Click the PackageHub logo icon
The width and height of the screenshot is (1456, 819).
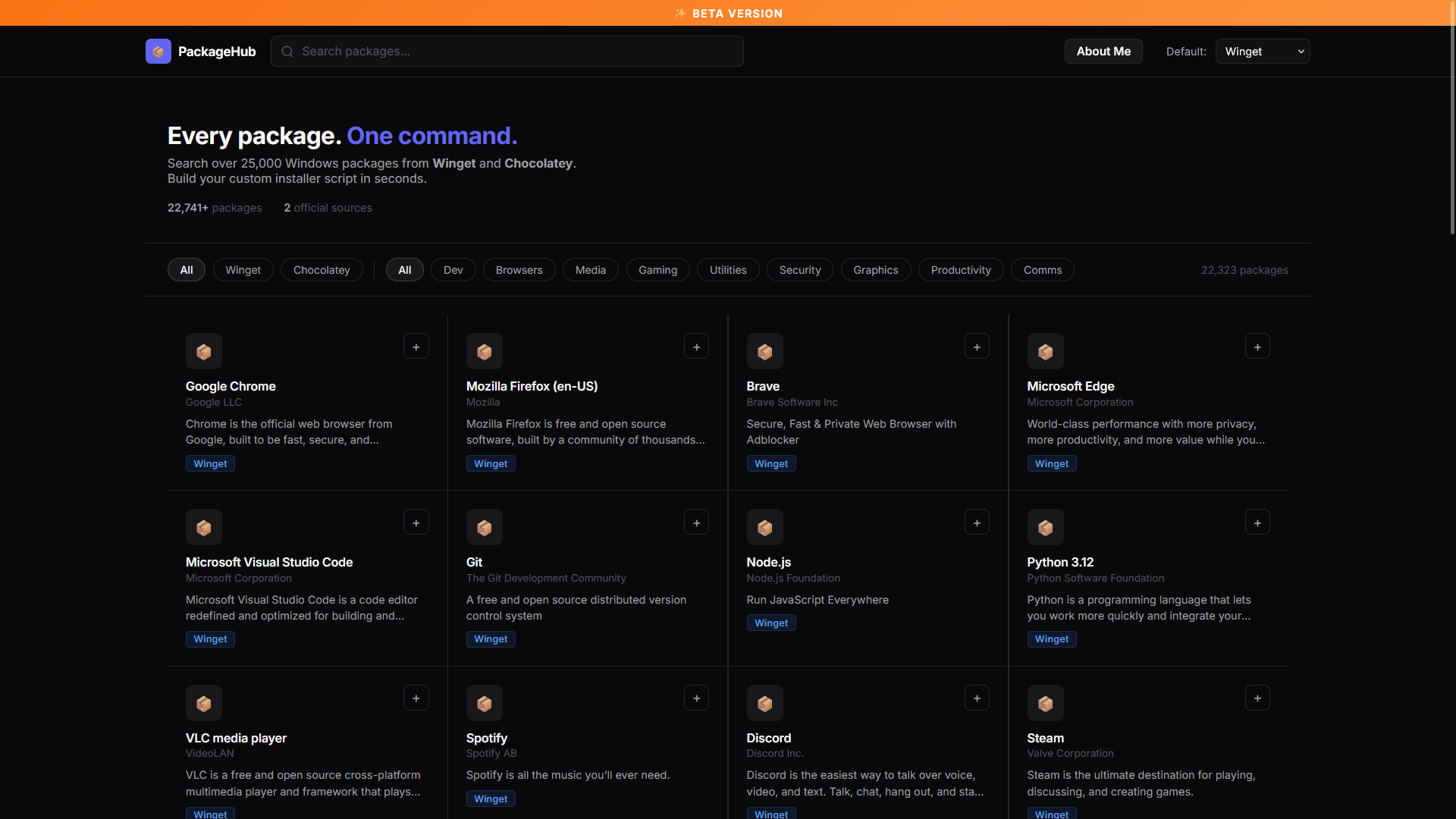(158, 52)
